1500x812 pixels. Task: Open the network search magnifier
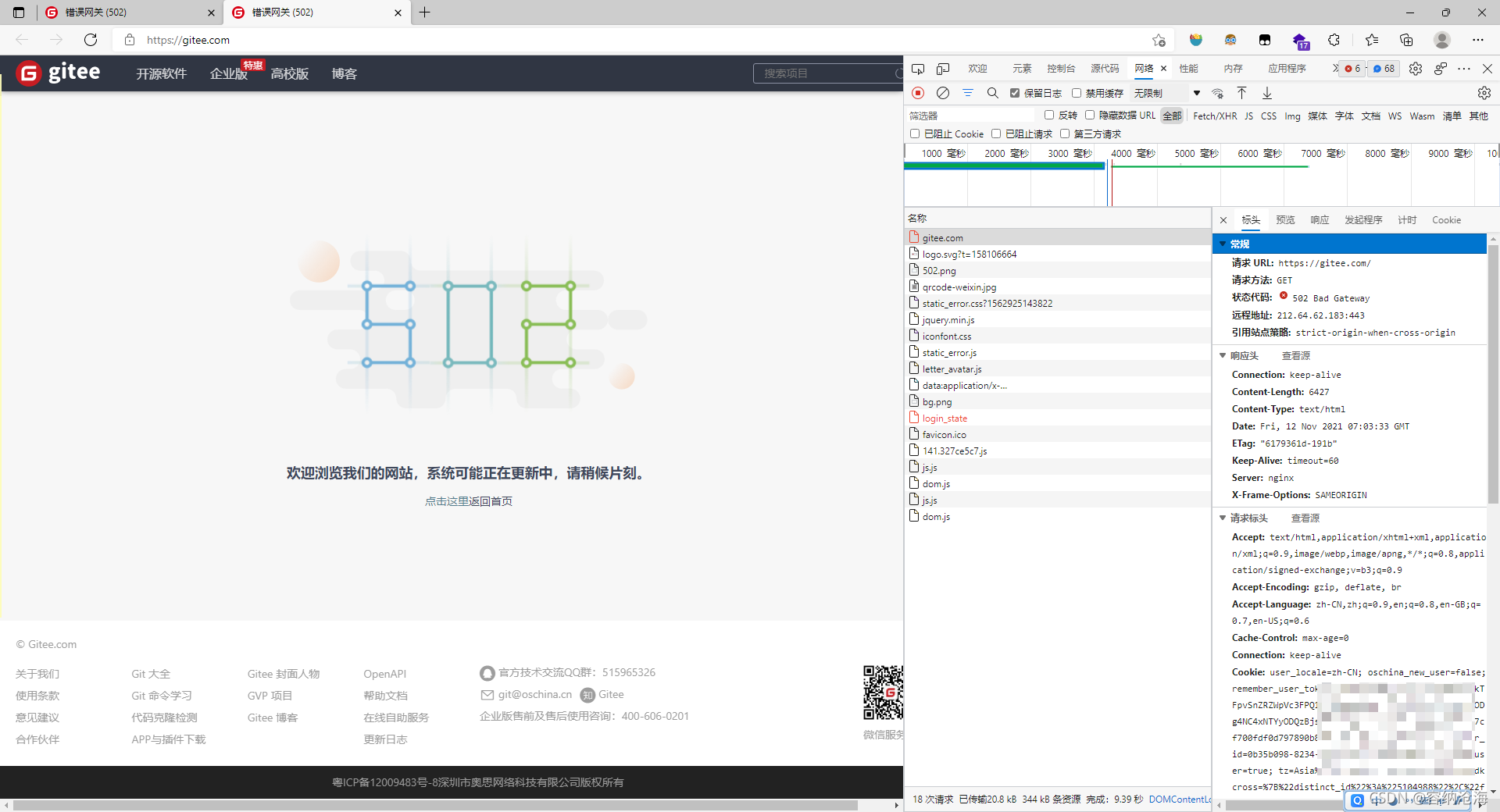click(992, 93)
